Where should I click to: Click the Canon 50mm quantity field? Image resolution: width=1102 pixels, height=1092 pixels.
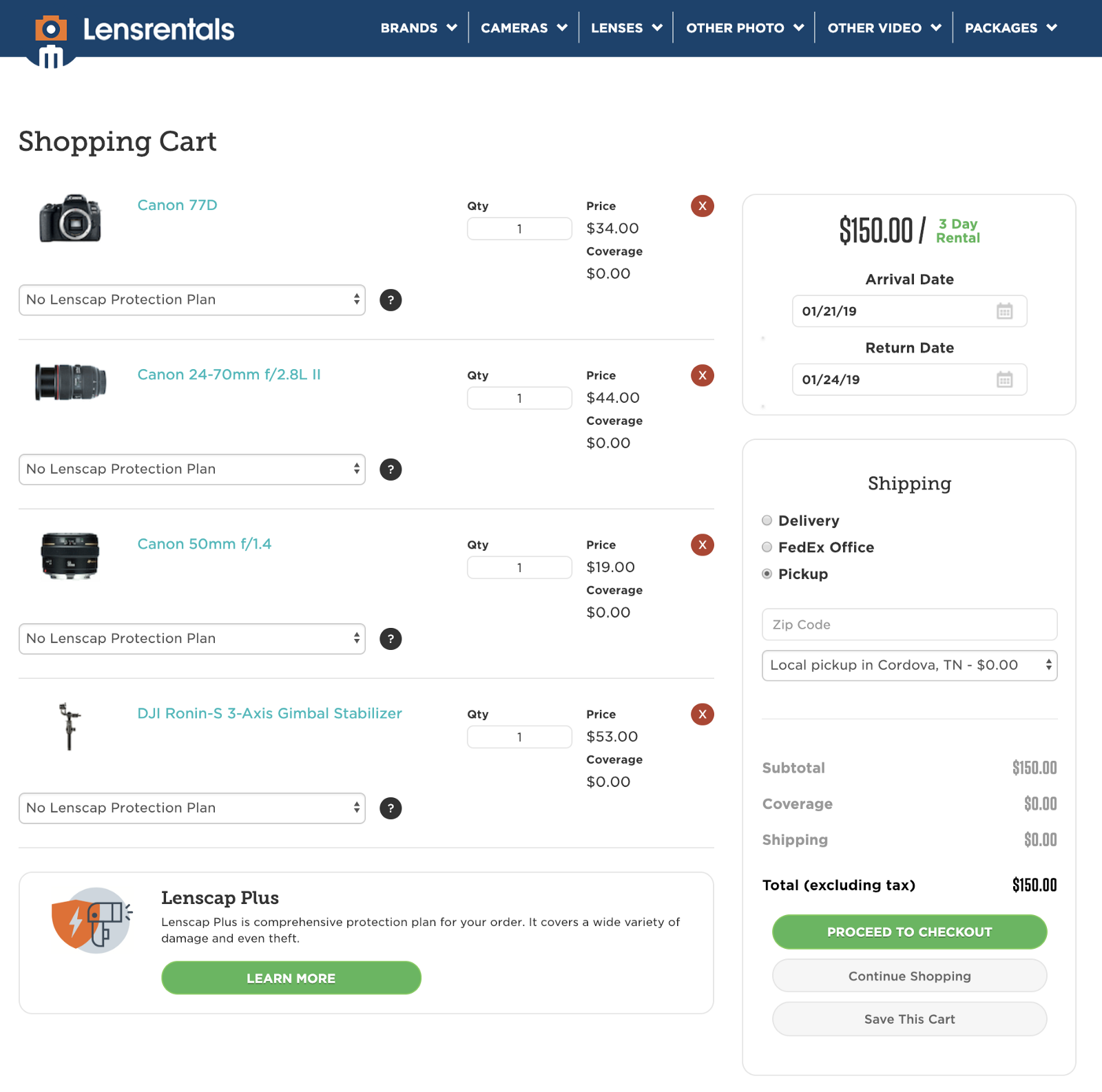coord(519,567)
